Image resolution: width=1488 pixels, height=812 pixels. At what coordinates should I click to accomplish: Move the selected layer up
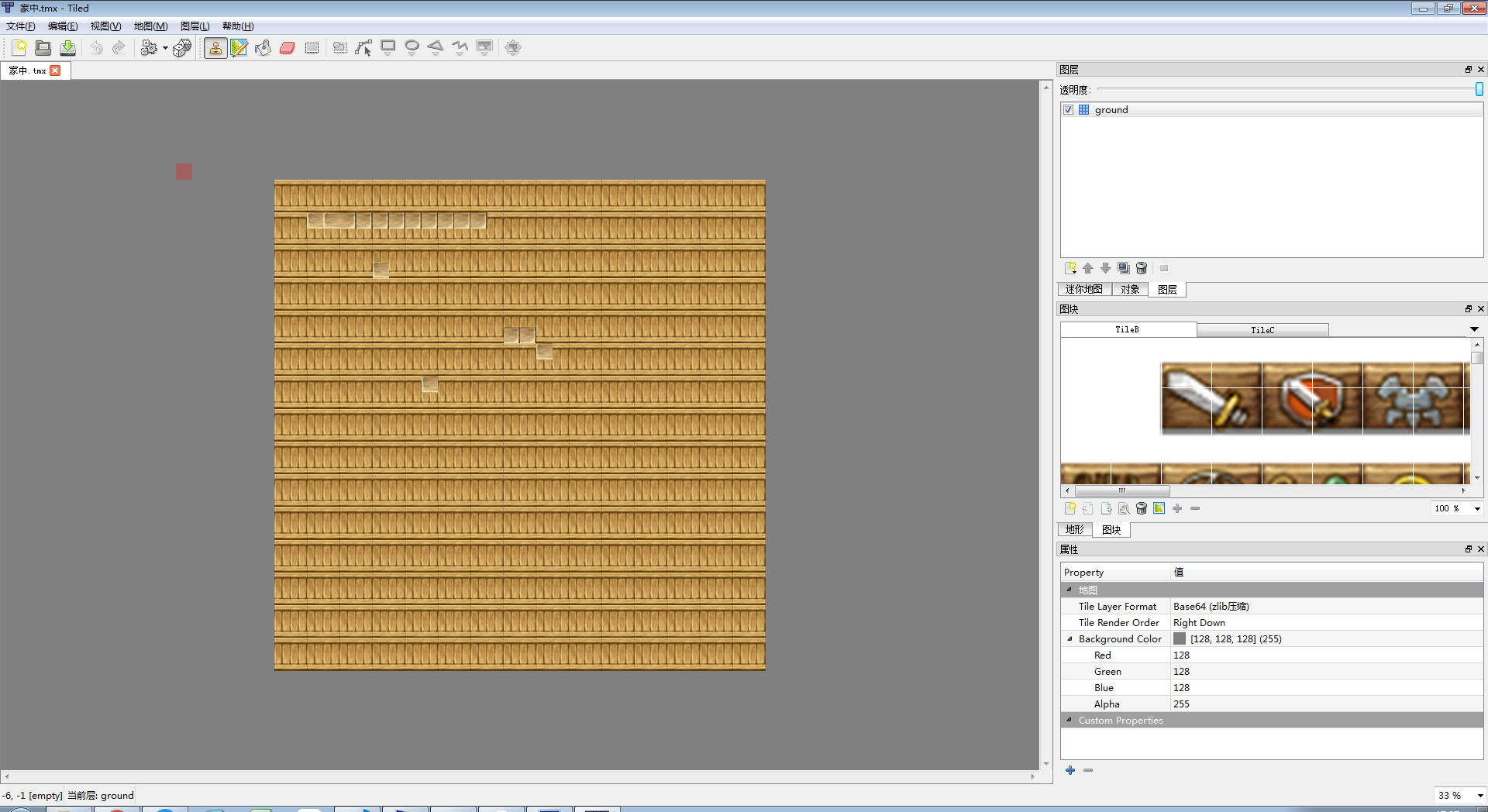[x=1088, y=268]
